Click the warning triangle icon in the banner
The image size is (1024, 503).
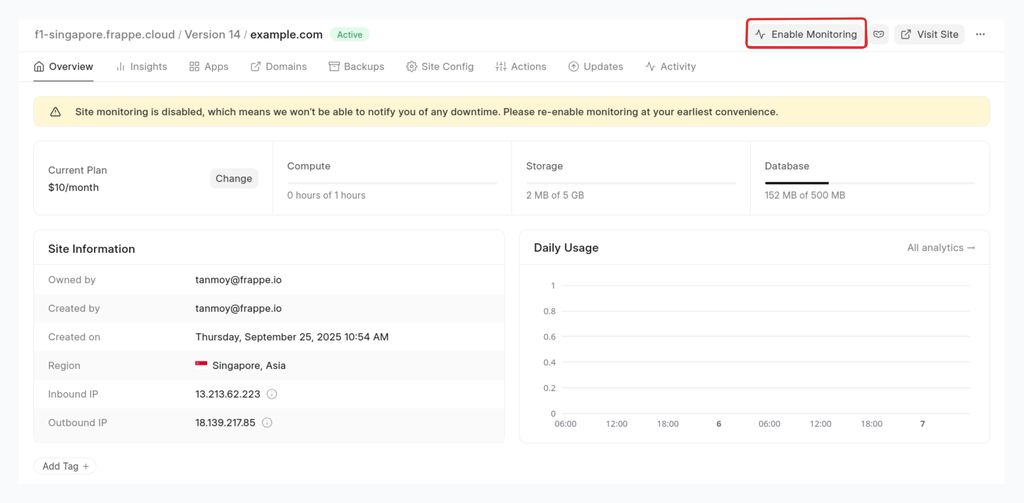(x=55, y=112)
